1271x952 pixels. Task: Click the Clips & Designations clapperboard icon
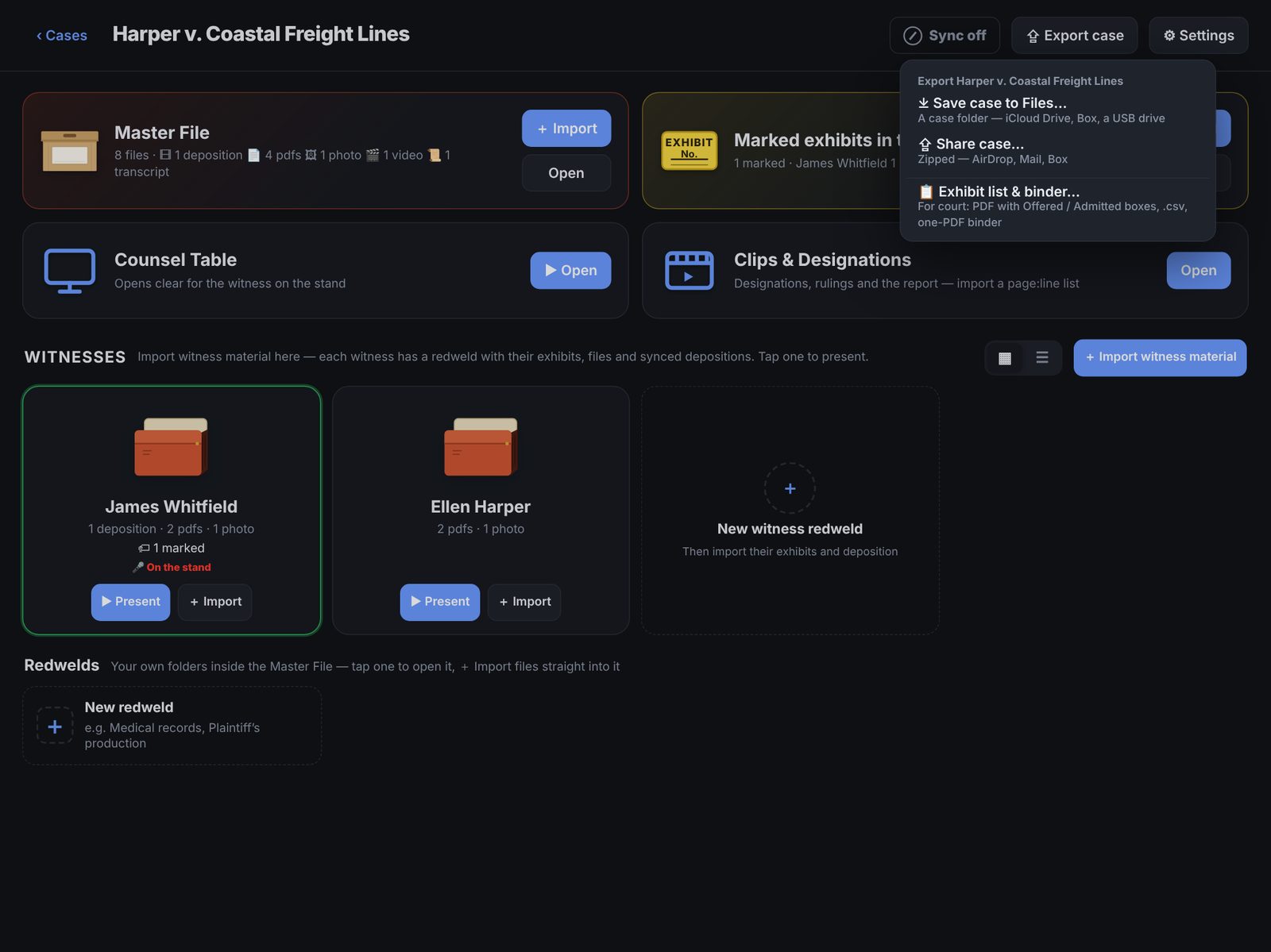pos(689,271)
